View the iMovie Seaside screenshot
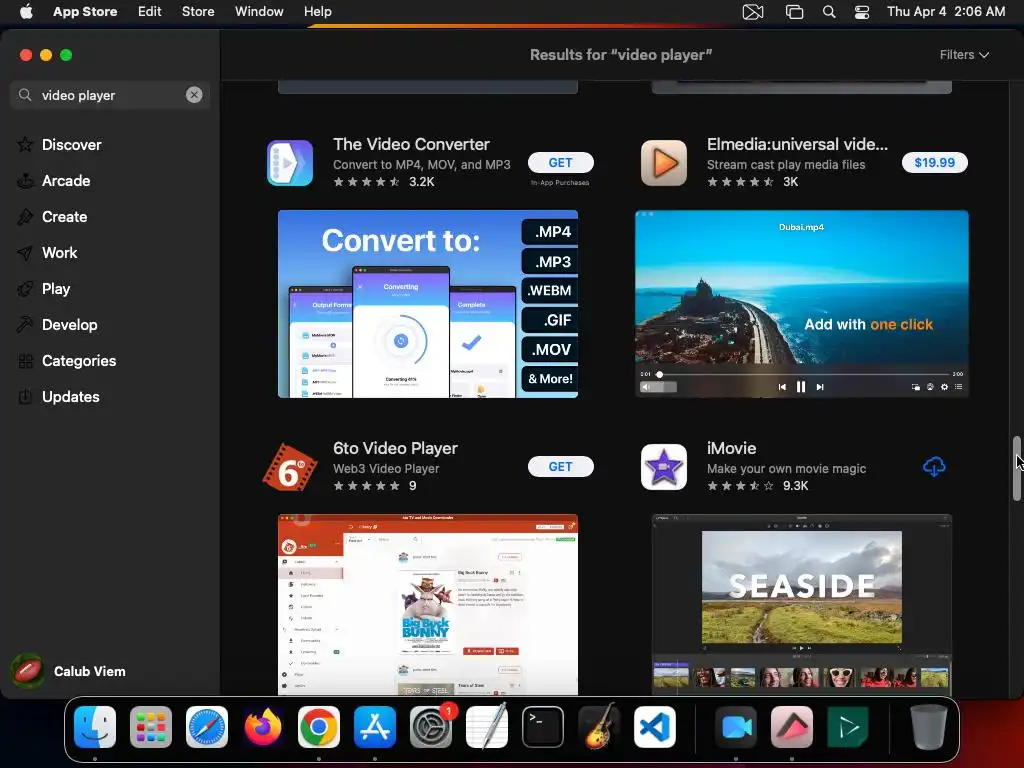This screenshot has height=768, width=1024. click(802, 605)
